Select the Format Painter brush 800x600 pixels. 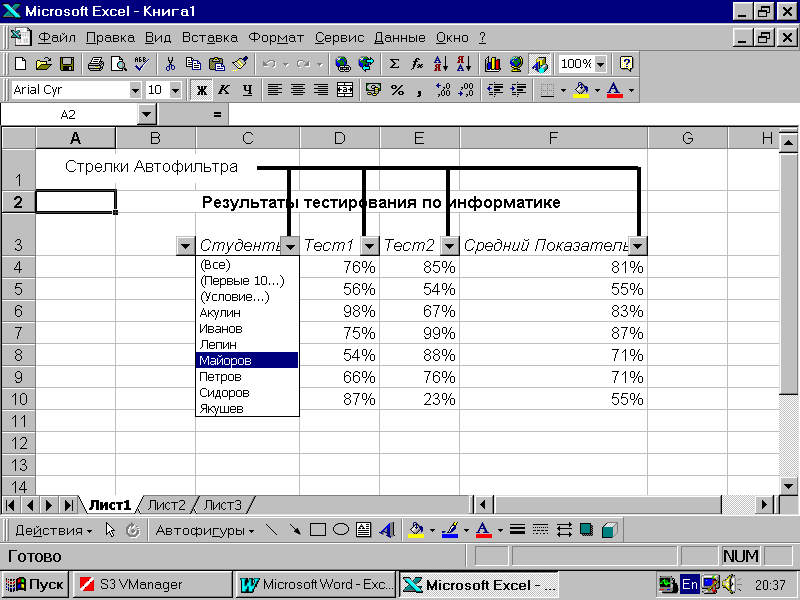239,64
